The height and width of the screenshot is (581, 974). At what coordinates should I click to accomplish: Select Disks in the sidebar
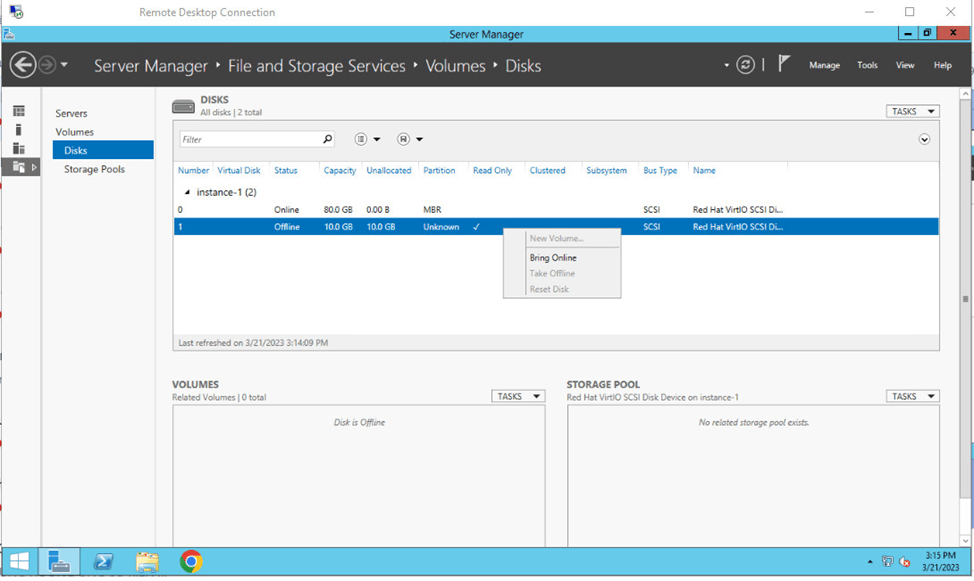coord(103,150)
